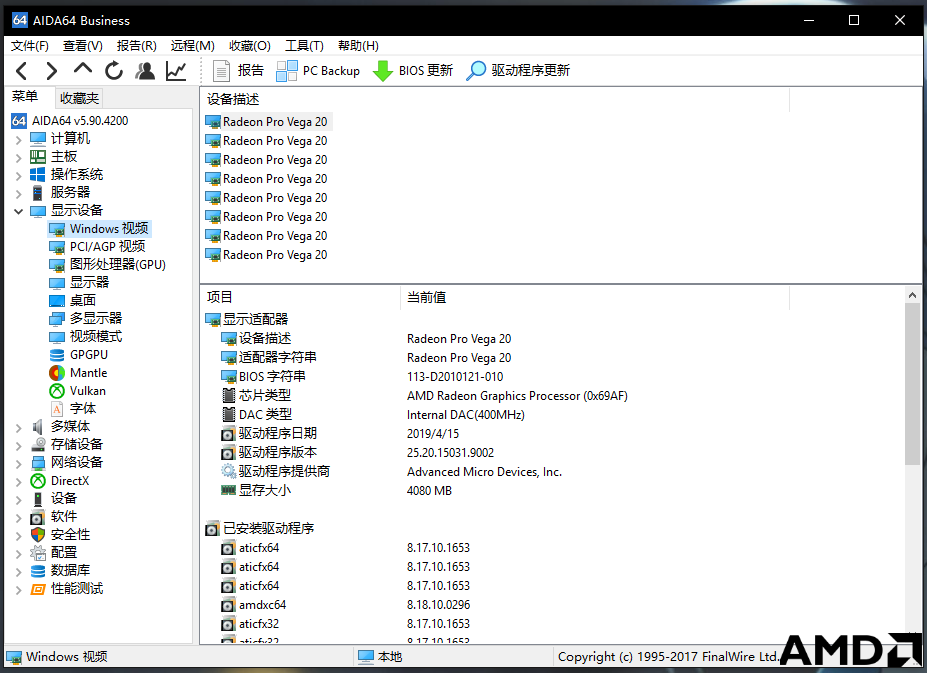
Task: Open the line graph toolbar icon
Action: pos(176,71)
